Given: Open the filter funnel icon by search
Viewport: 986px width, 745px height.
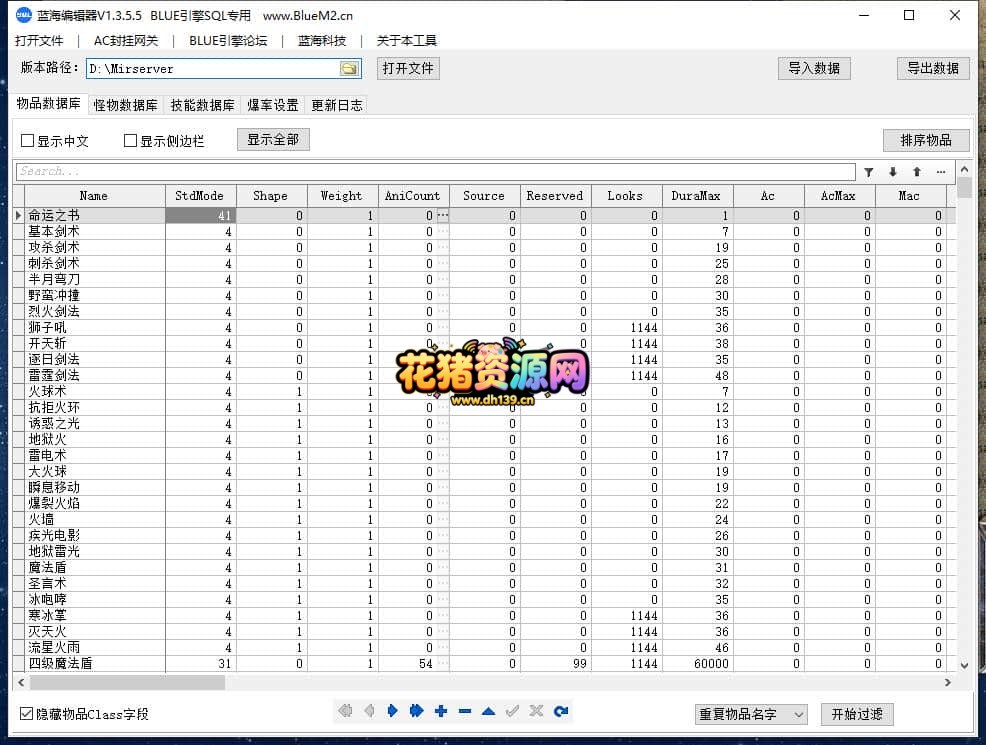Looking at the screenshot, I should (868, 172).
